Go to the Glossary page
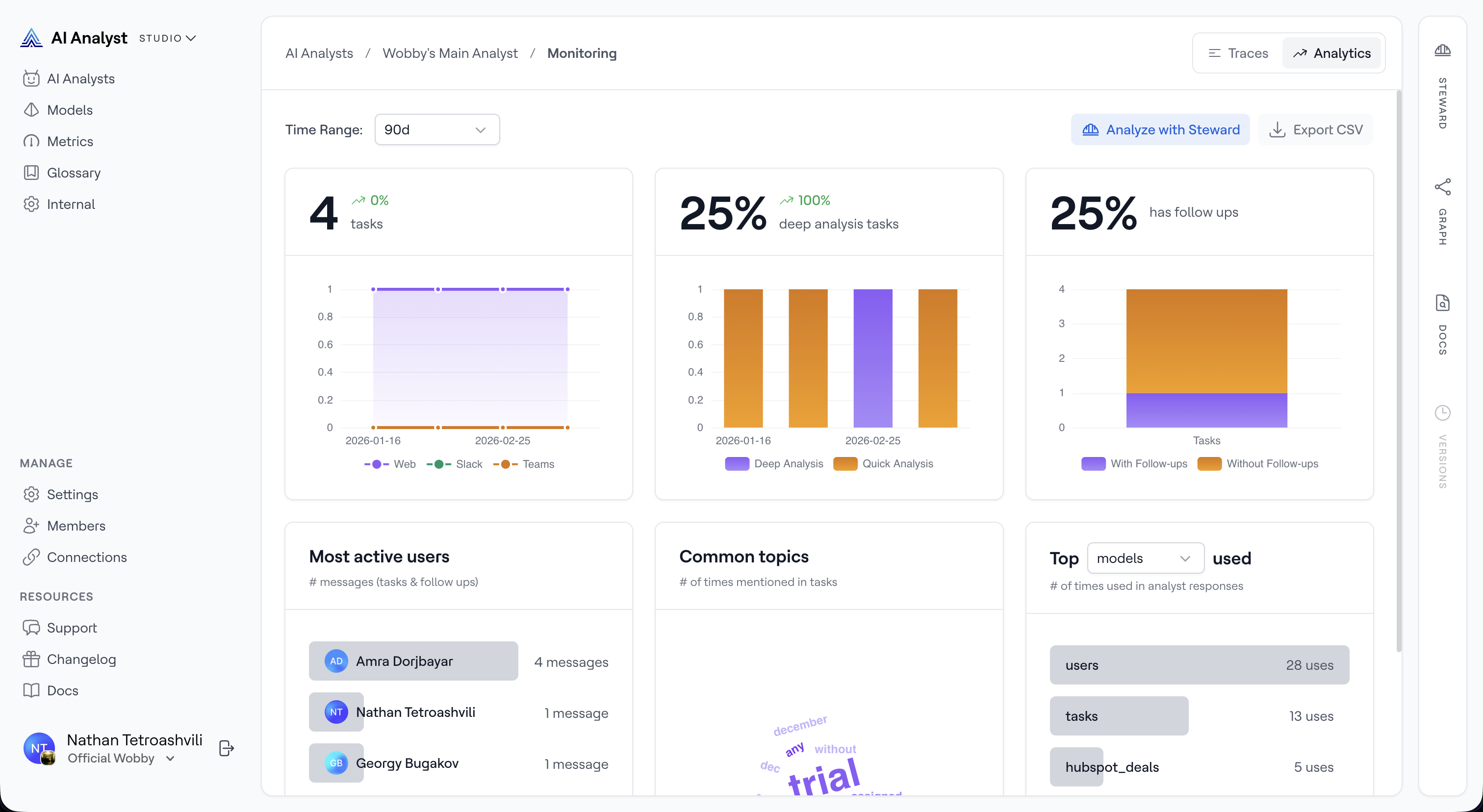This screenshot has height=812, width=1483. point(74,173)
